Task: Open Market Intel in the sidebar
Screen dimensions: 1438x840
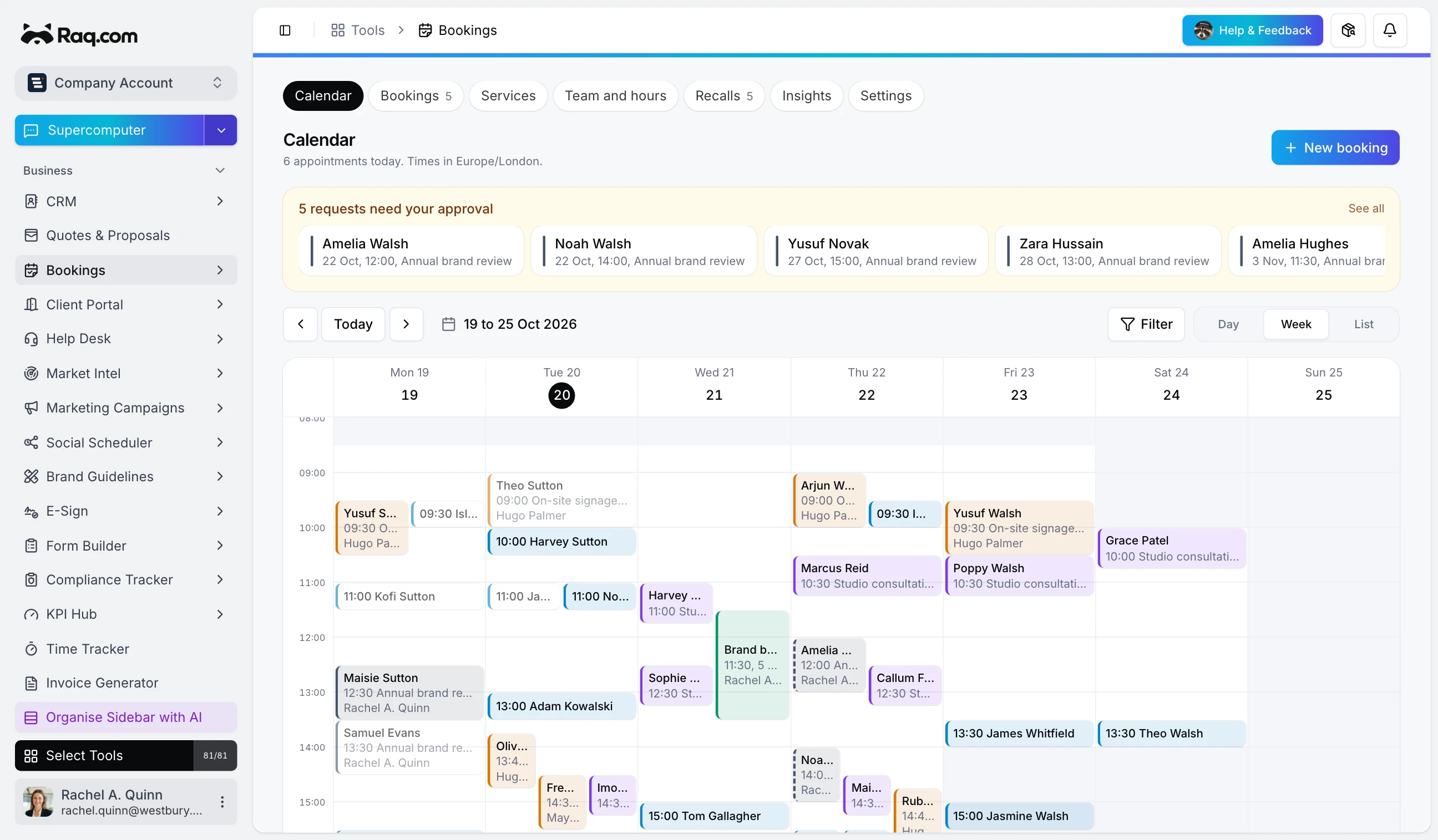Action: click(125, 374)
